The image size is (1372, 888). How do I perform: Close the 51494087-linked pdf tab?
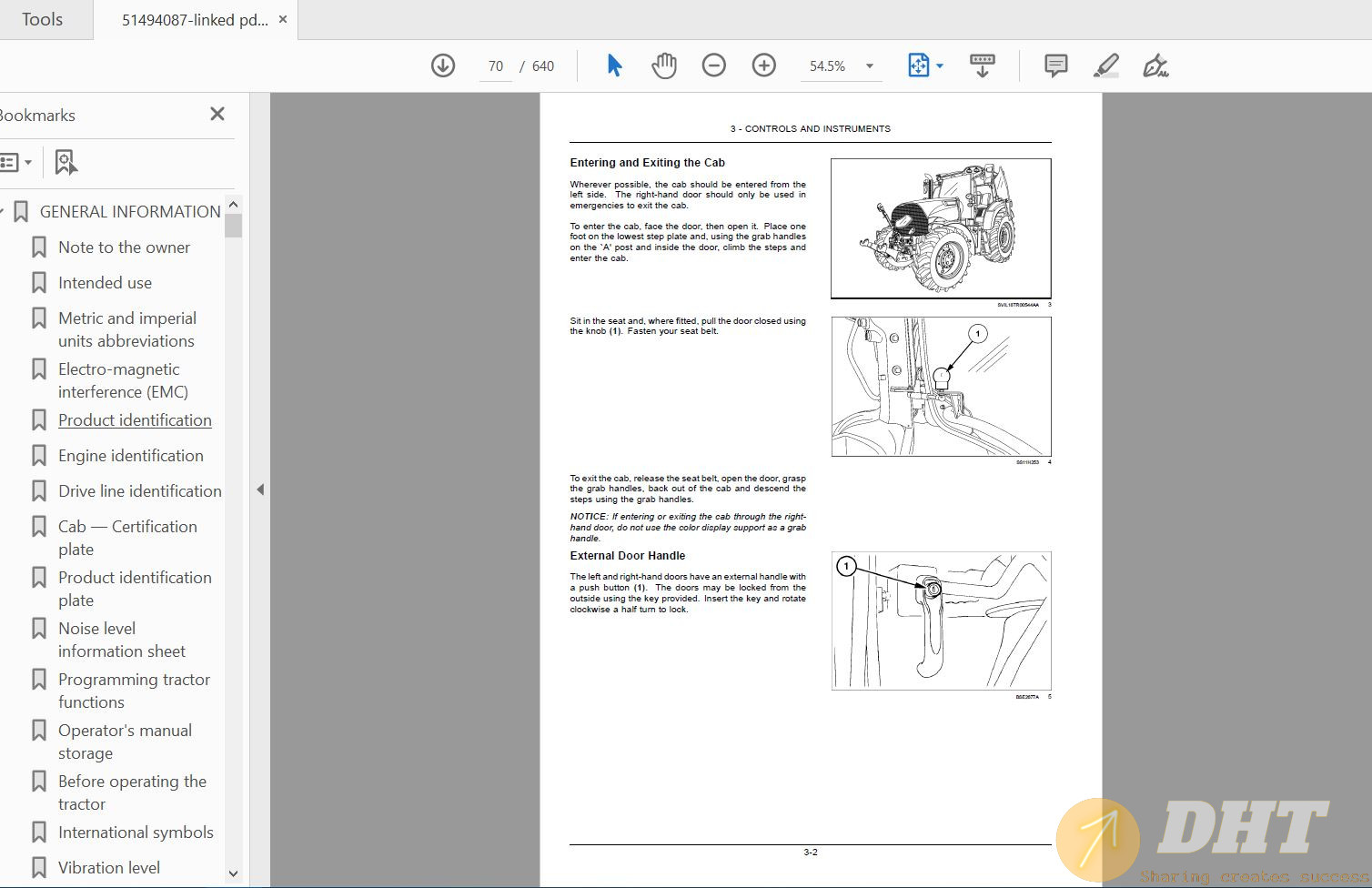tap(283, 19)
